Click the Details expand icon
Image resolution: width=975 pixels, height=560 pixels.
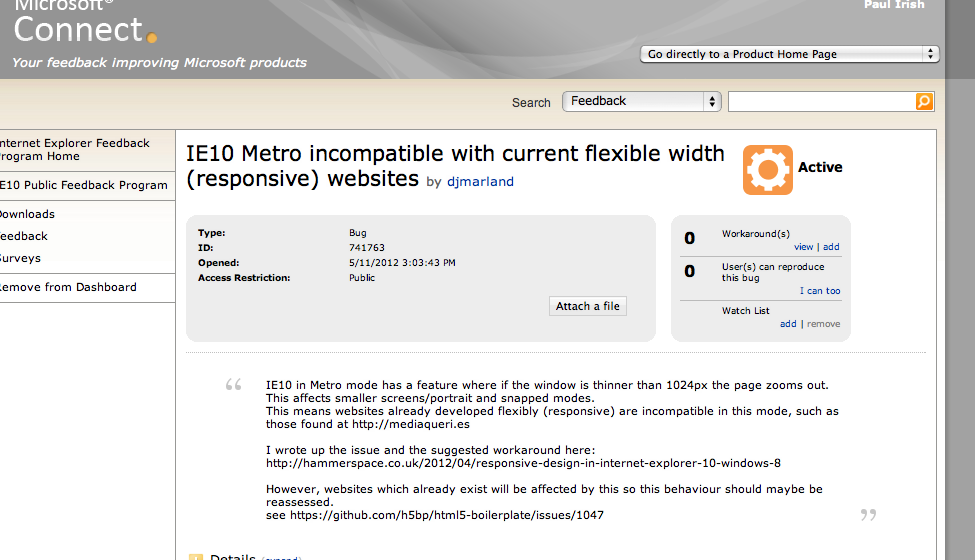196,557
